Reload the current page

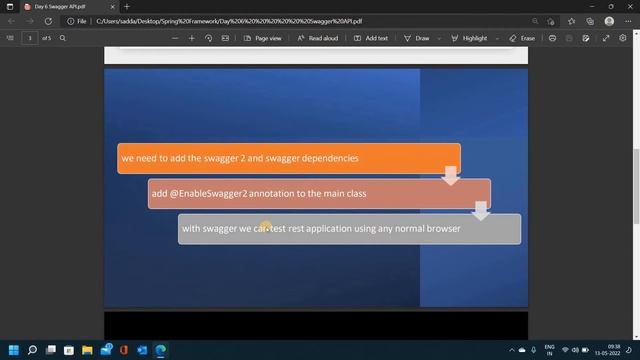[x=48, y=21]
